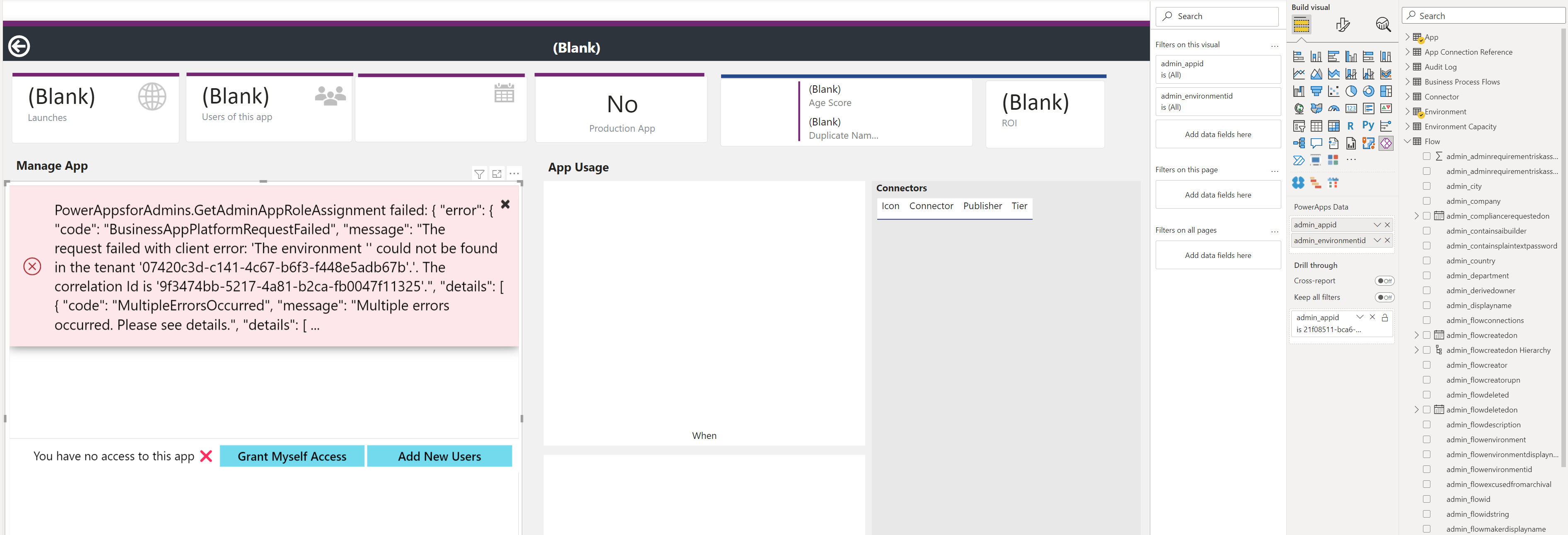Select the donut chart visual icon
1568x535 pixels.
[1368, 91]
